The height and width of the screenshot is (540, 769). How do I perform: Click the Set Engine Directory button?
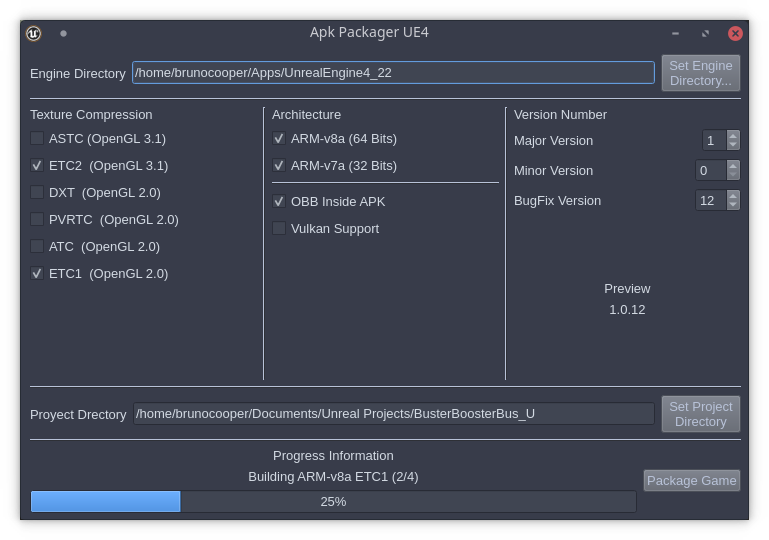pyautogui.click(x=700, y=73)
